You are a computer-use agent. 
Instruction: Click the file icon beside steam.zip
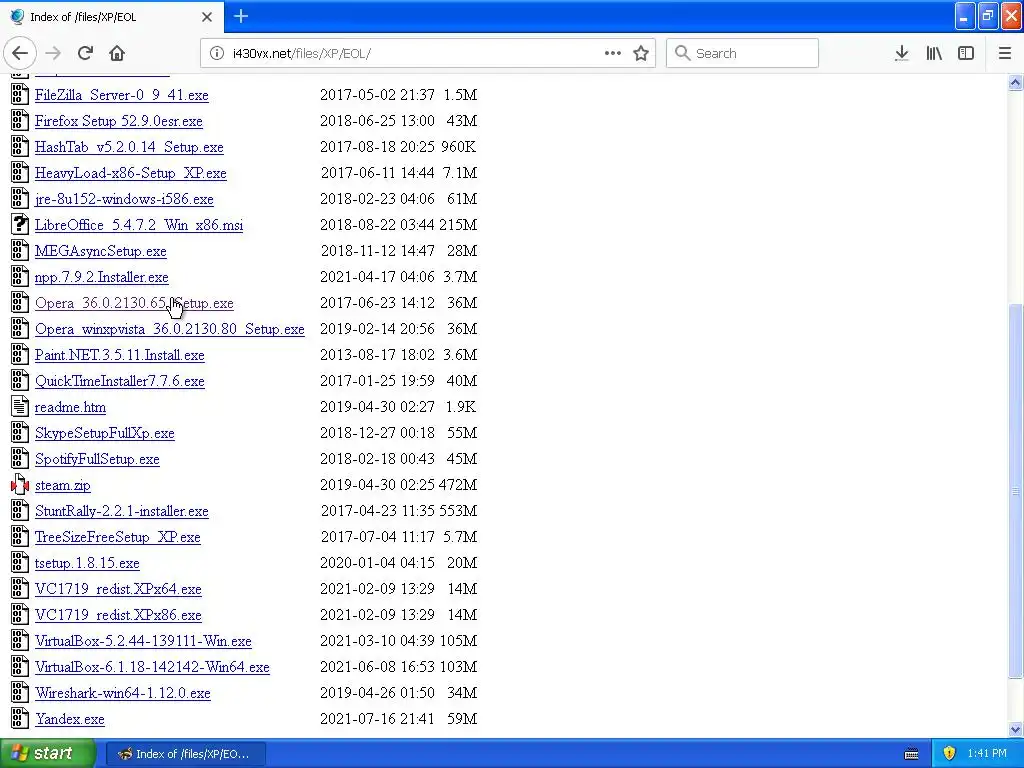(20, 485)
